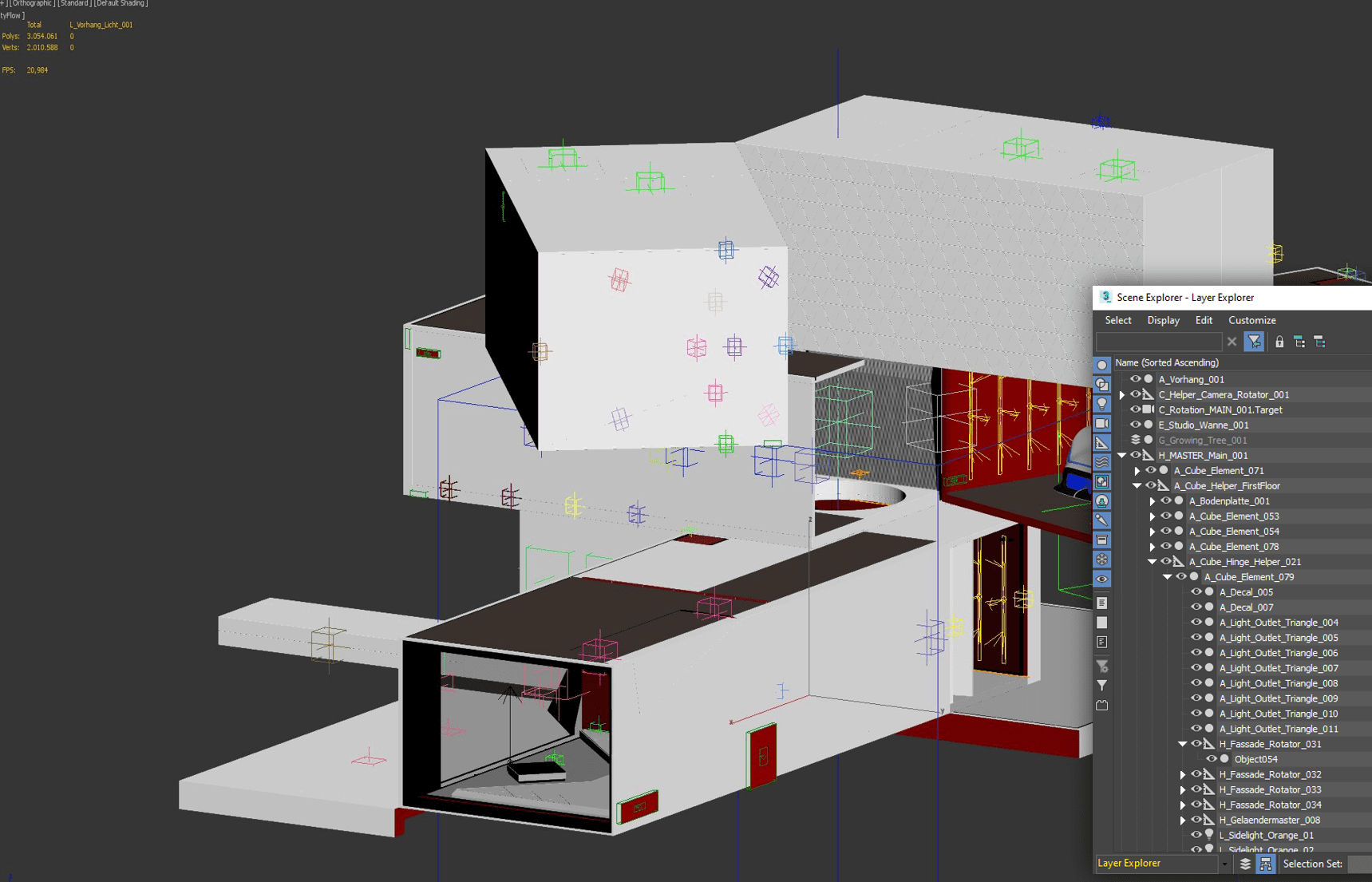The height and width of the screenshot is (882, 1372).
Task: Click the Lock Cell Editing padlock icon
Action: click(1279, 342)
